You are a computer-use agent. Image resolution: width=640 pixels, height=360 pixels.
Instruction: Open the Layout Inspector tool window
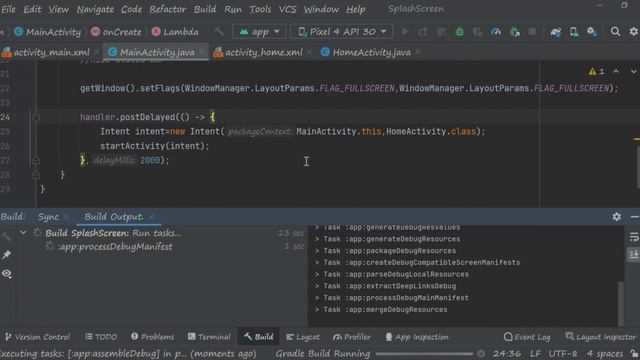click(600, 337)
